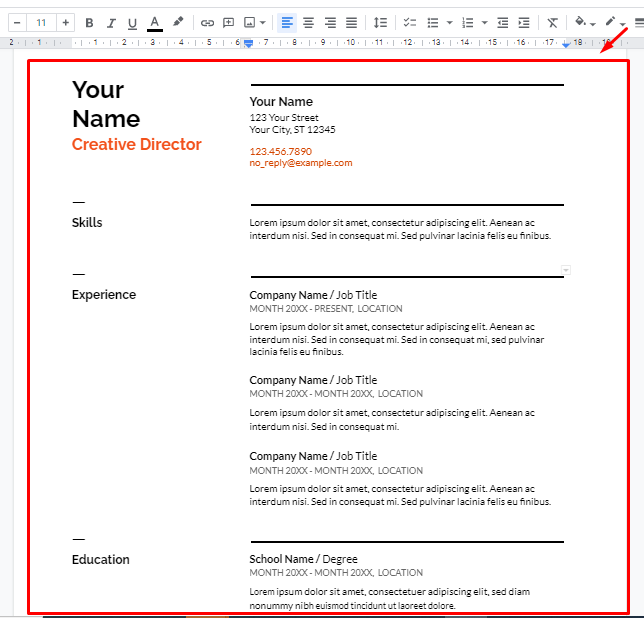Toggle bold formatting
This screenshot has height=618, width=644.
(x=89, y=23)
